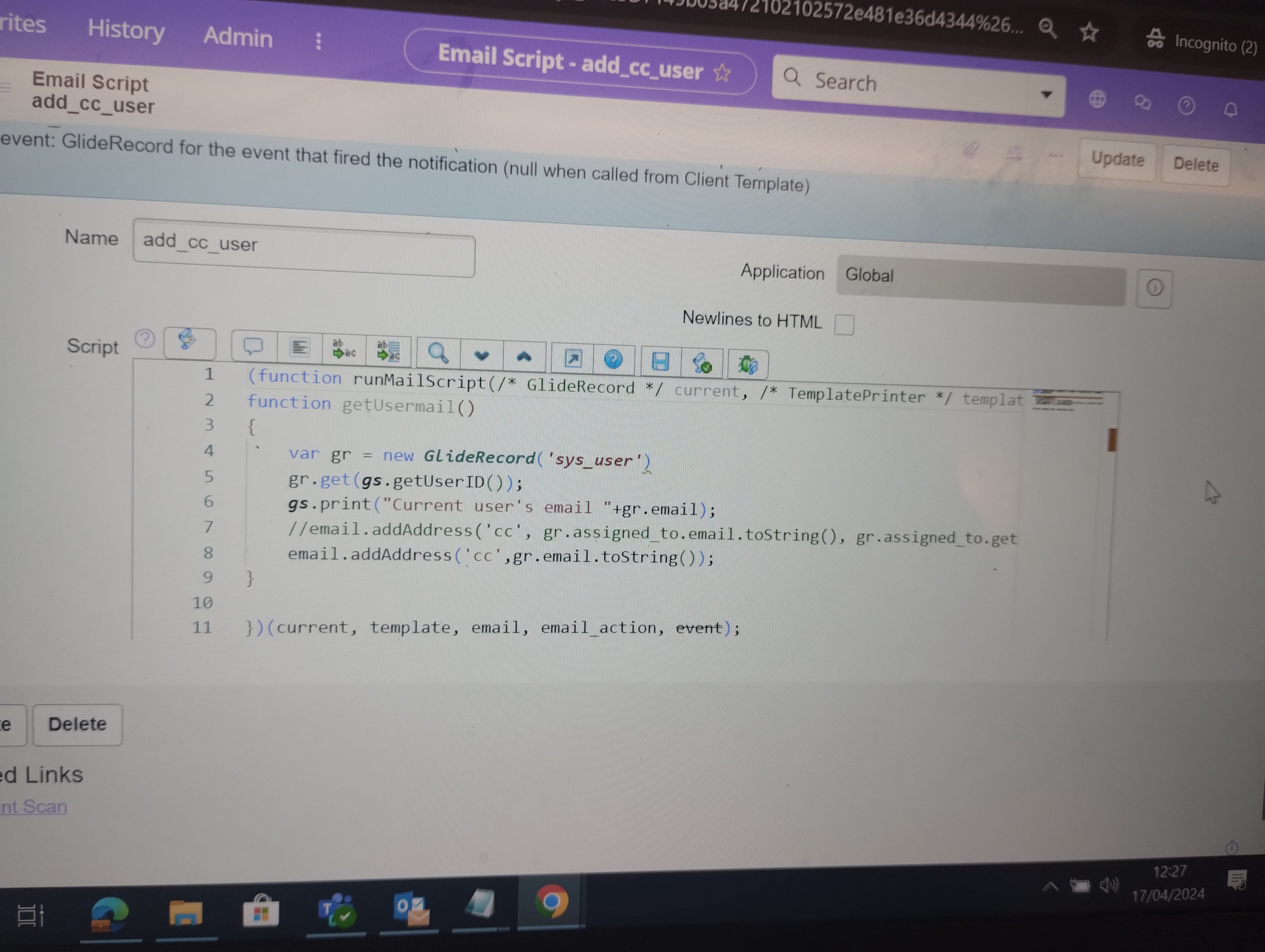Click the globe scope icon in header
This screenshot has width=1265, height=952.
click(1097, 99)
